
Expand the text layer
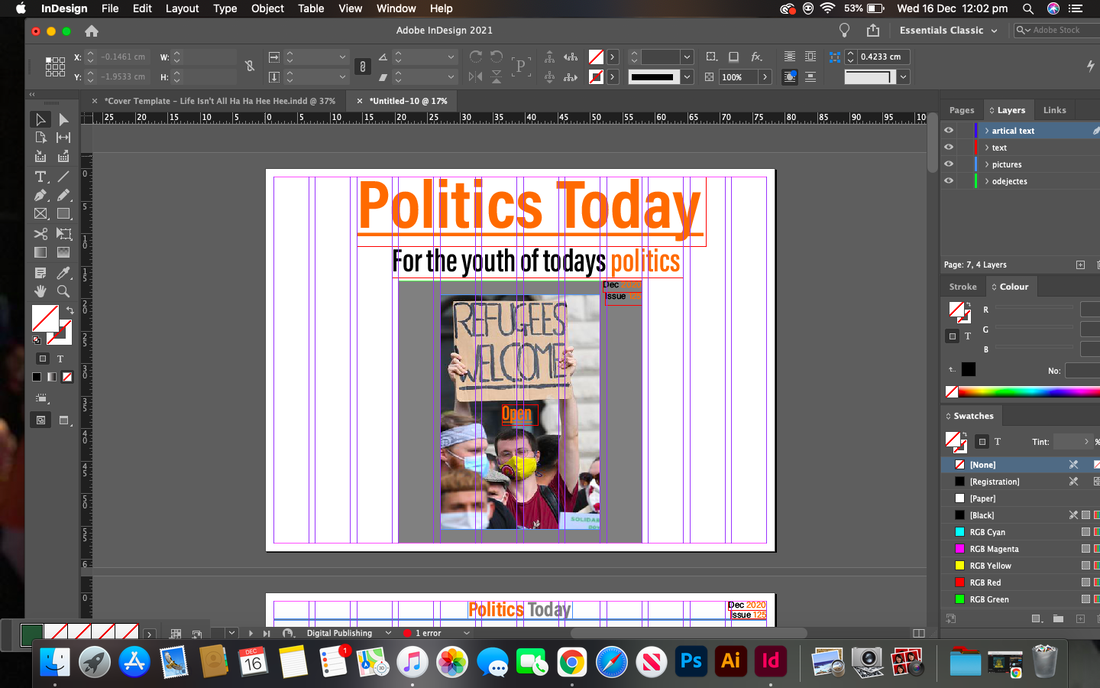coord(986,147)
